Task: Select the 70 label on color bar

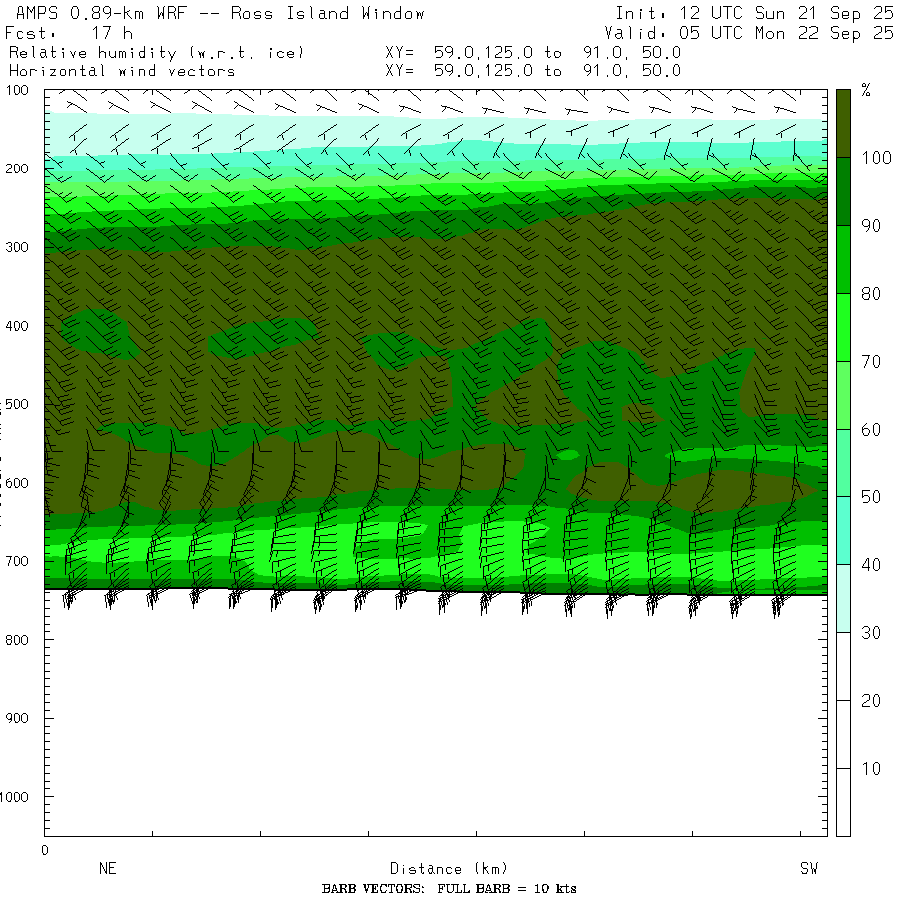Action: [x=871, y=362]
